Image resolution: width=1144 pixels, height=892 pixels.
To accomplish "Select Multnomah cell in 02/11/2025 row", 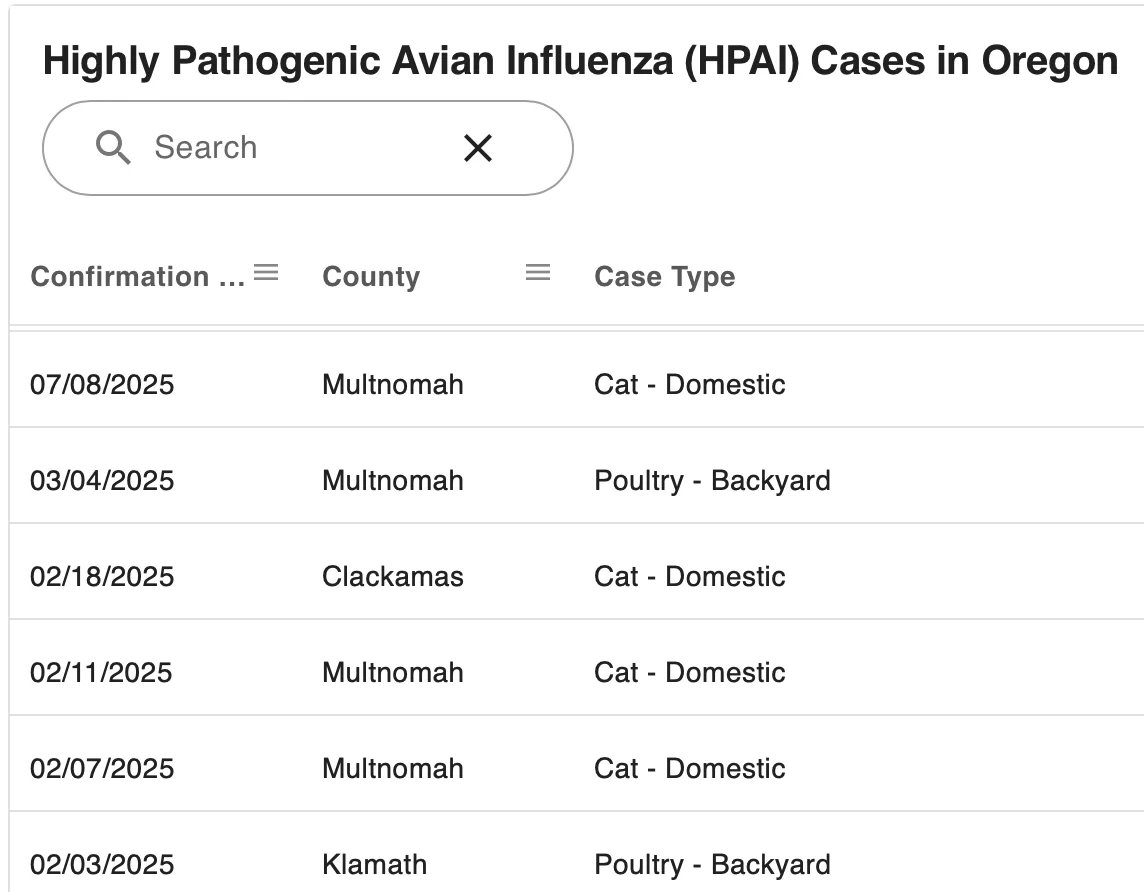I will click(393, 672).
